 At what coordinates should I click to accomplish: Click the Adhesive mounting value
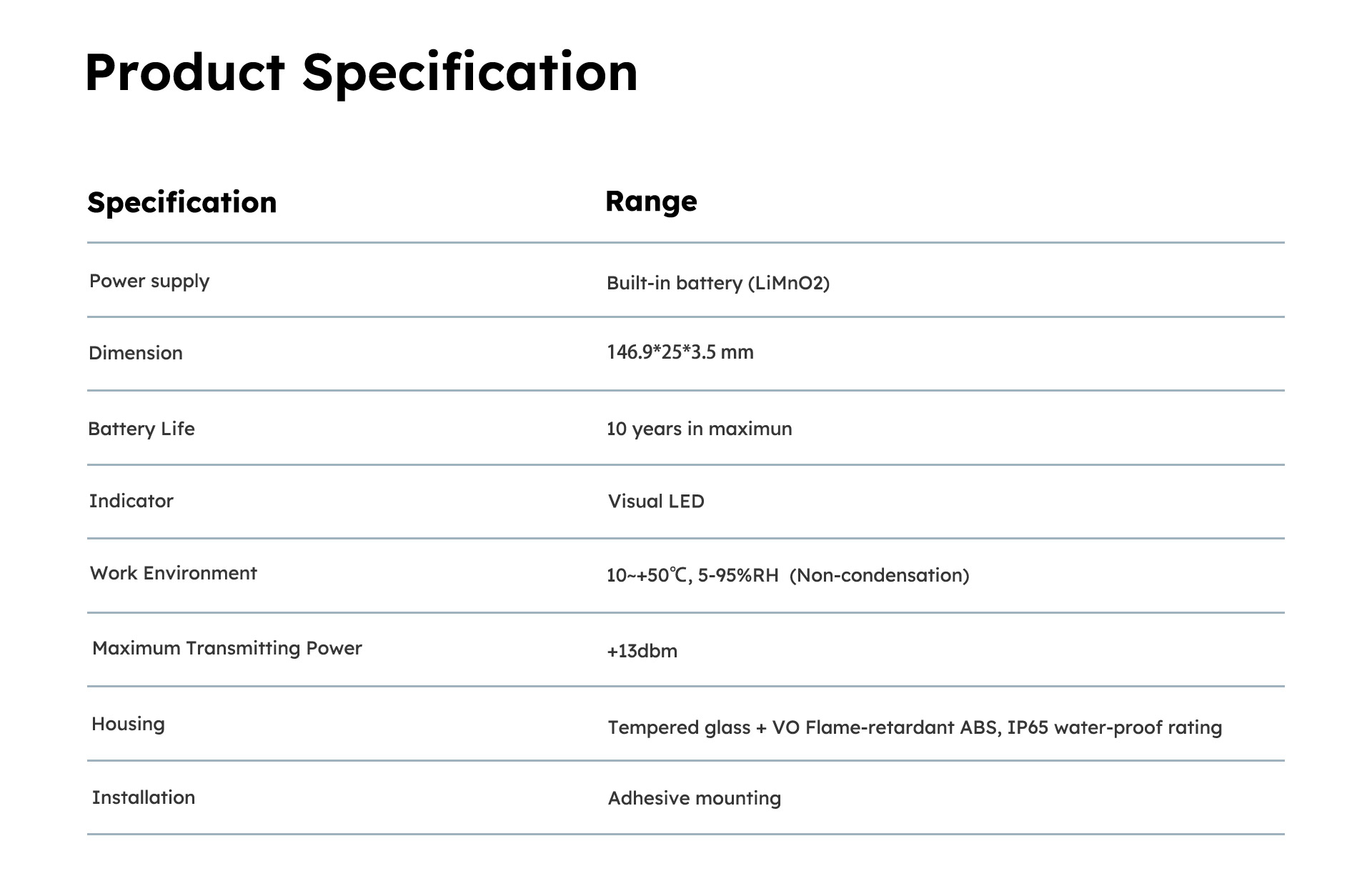pyautogui.click(x=695, y=799)
